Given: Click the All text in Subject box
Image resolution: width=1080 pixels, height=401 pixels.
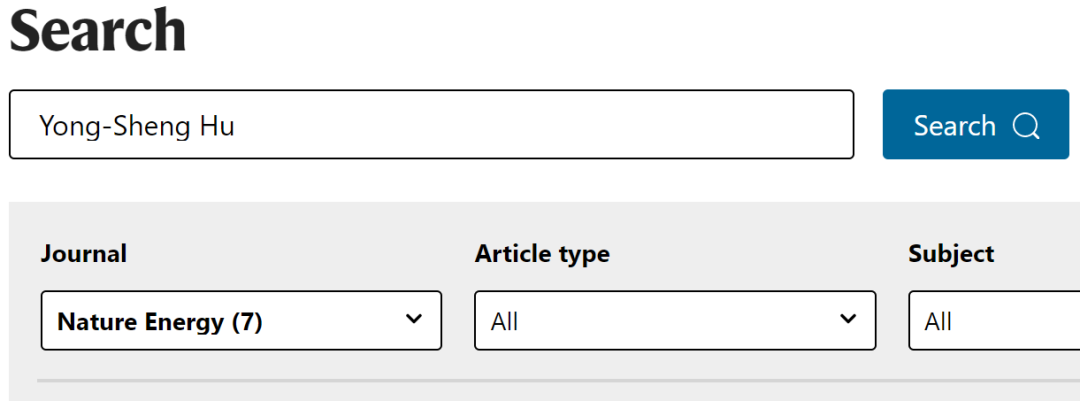Looking at the screenshot, I should [x=938, y=322].
